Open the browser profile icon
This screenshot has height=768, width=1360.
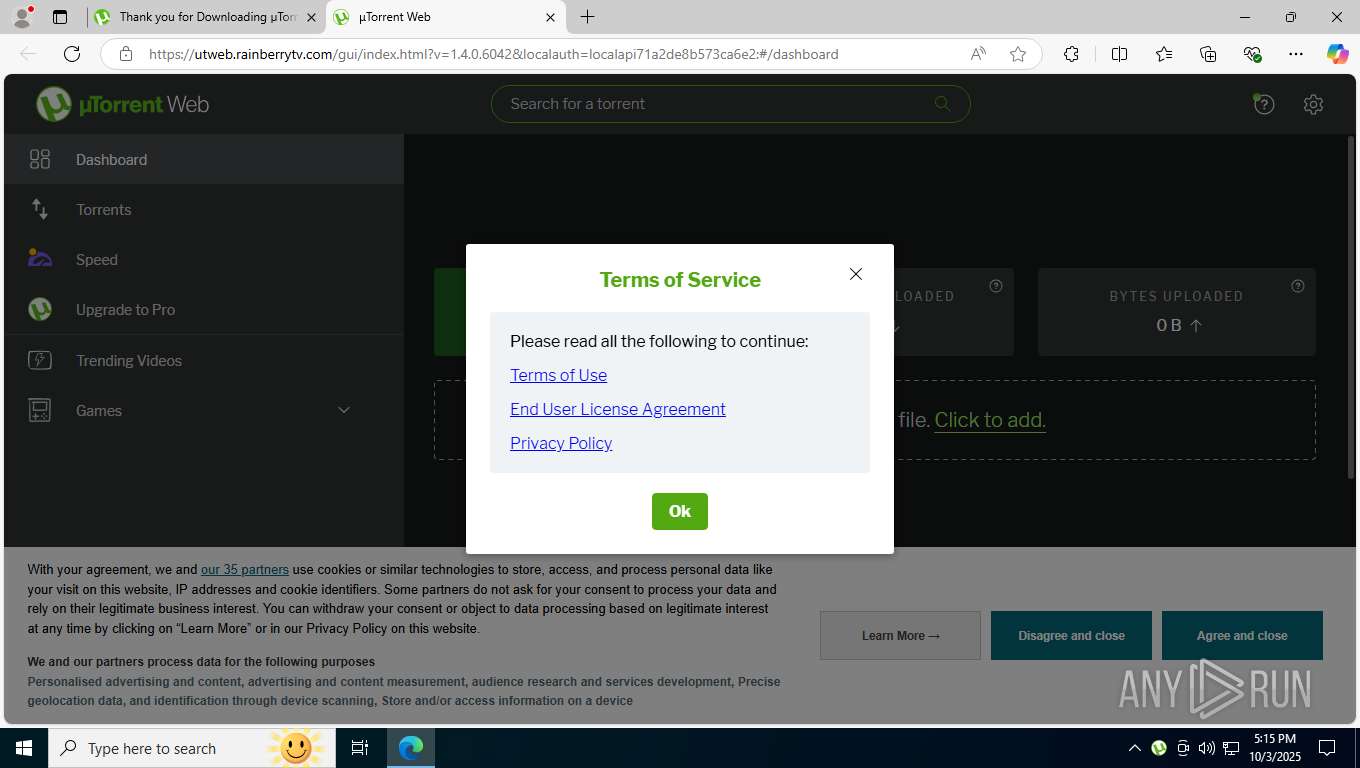click(22, 17)
